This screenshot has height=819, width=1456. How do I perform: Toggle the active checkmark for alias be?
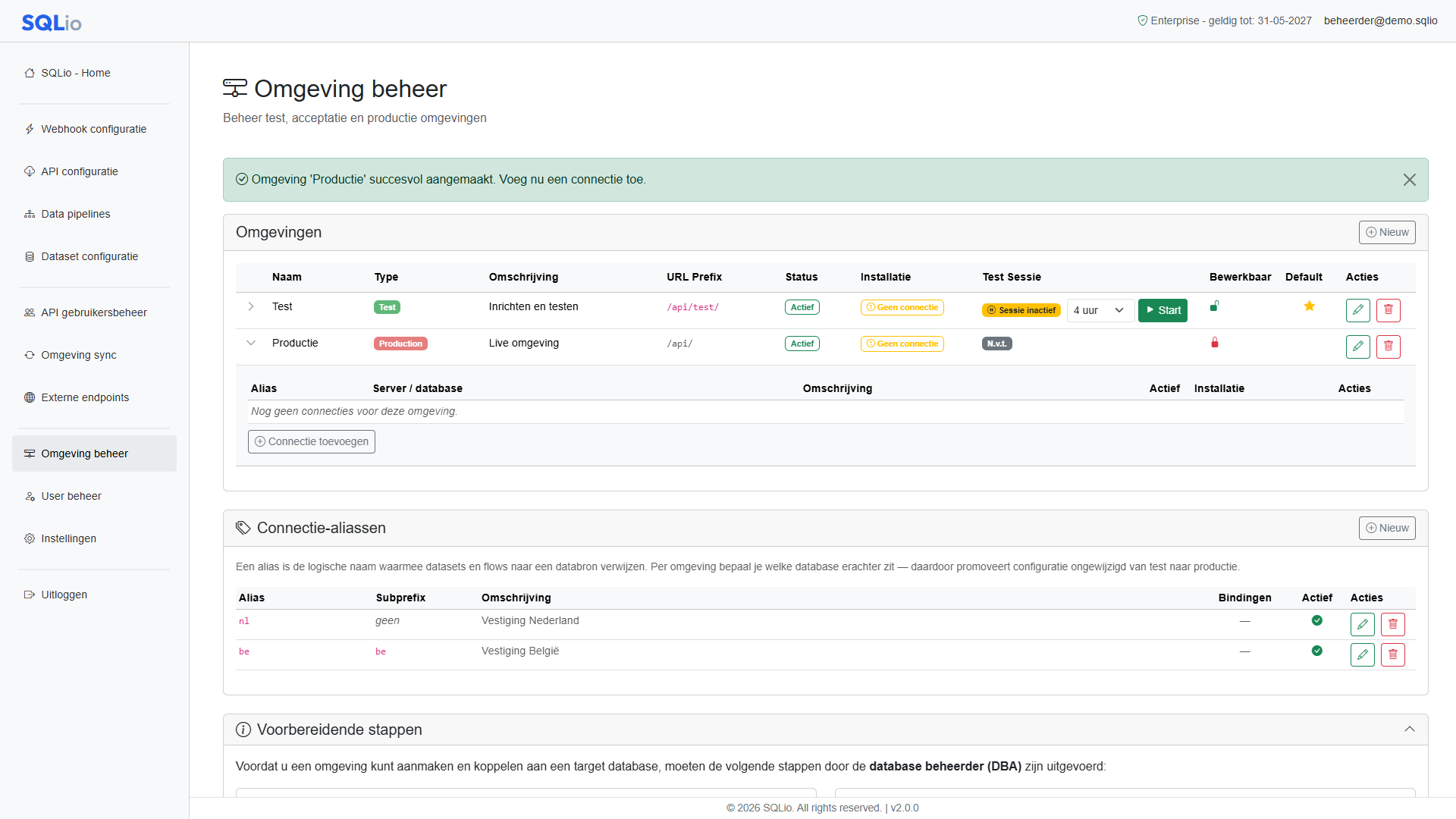tap(1316, 651)
